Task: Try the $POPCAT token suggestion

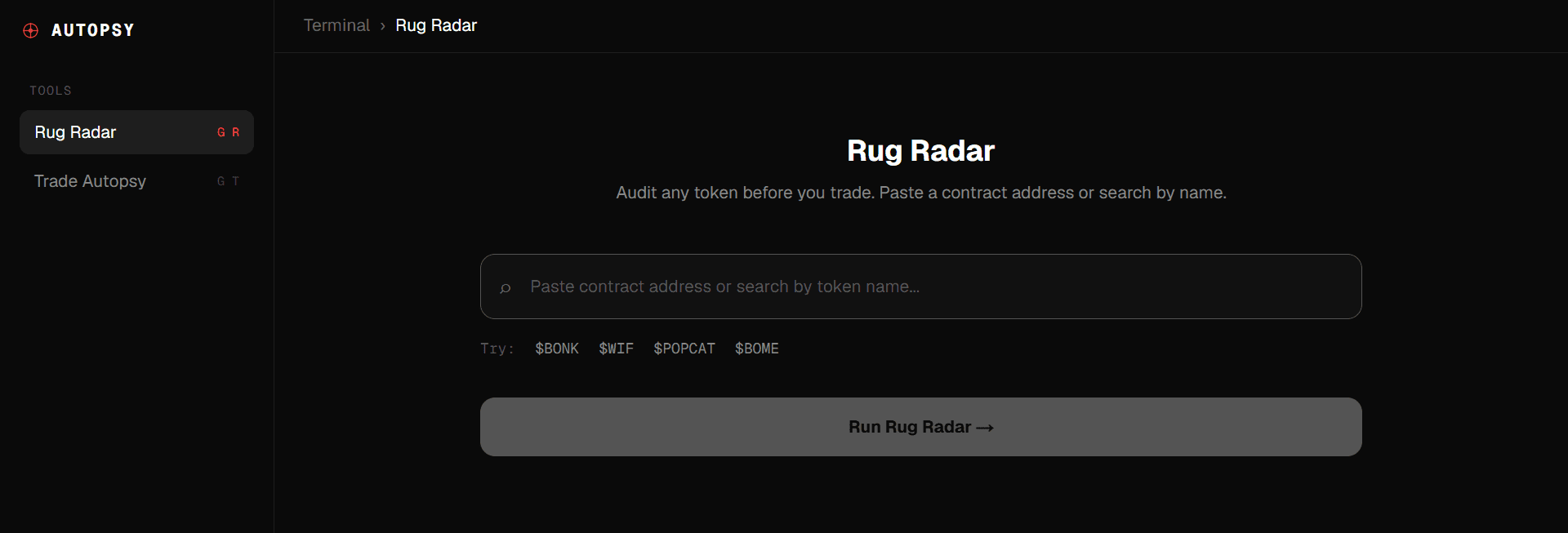Action: point(684,349)
